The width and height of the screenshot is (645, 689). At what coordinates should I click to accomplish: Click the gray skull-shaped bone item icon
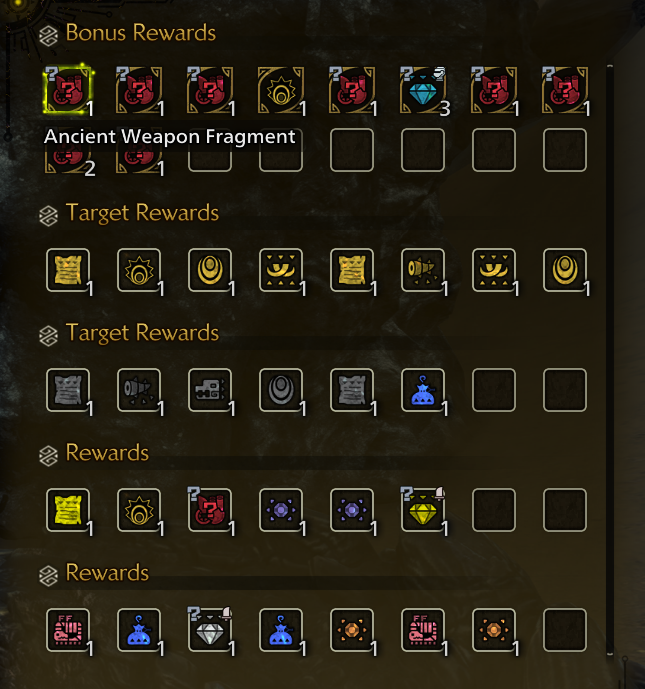tap(210, 390)
